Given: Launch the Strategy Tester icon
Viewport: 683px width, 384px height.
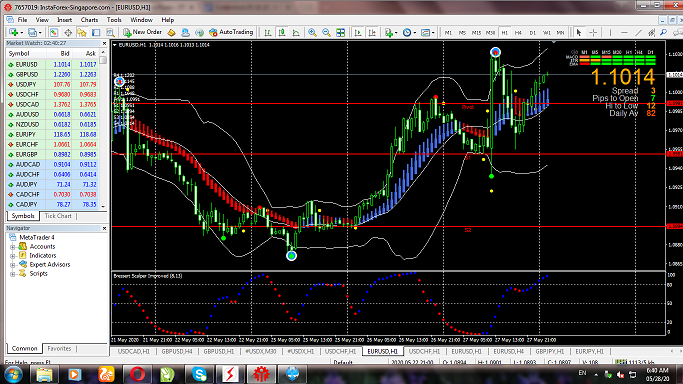Looking at the screenshot, I should click(x=110, y=32).
